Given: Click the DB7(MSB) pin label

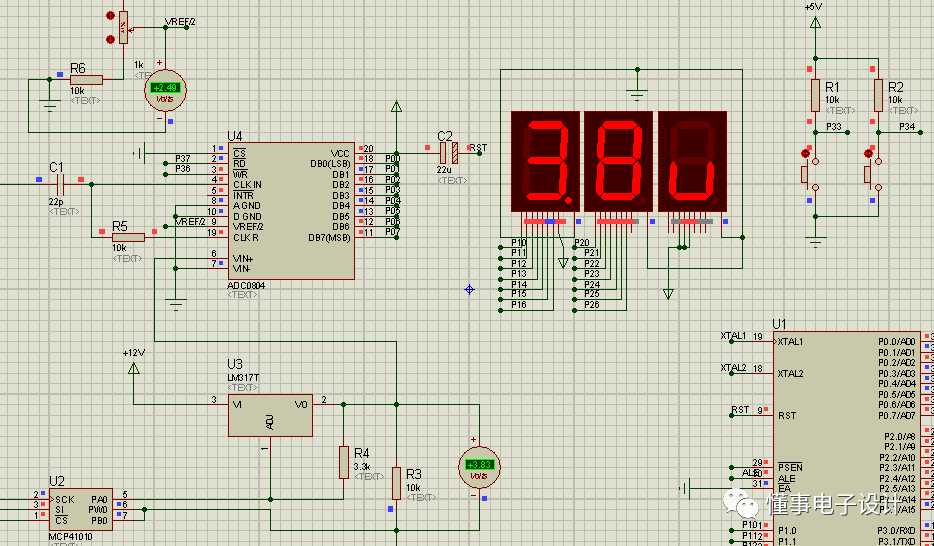Looking at the screenshot, I should (x=329, y=238).
